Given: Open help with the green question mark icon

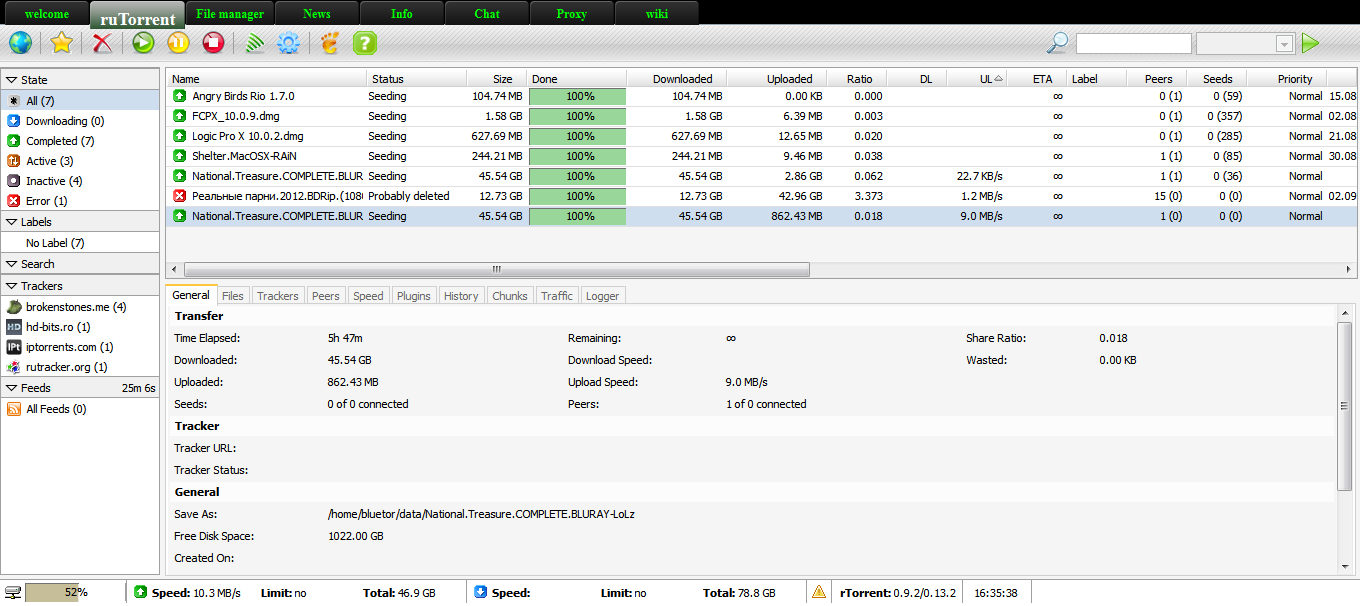Looking at the screenshot, I should (x=365, y=43).
